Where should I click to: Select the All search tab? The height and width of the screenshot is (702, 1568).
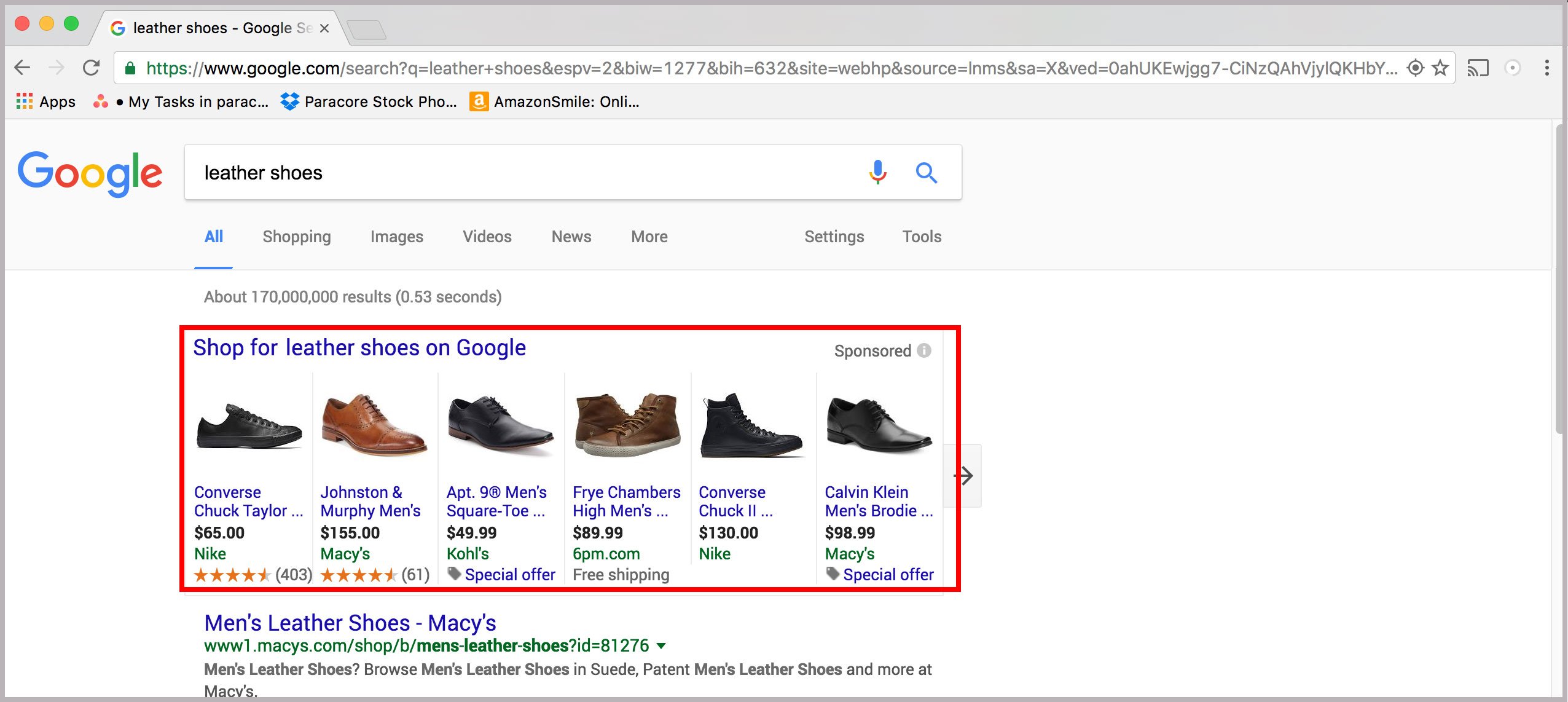tap(214, 237)
